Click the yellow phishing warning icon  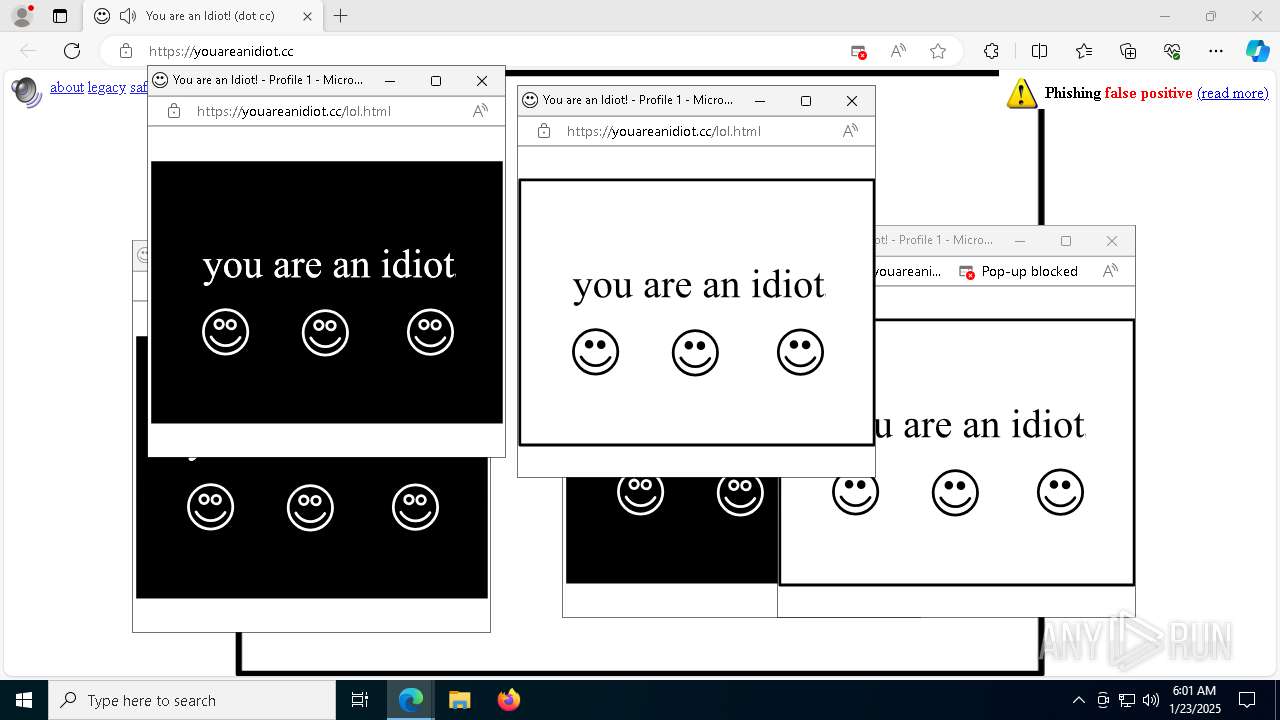coord(1021,93)
